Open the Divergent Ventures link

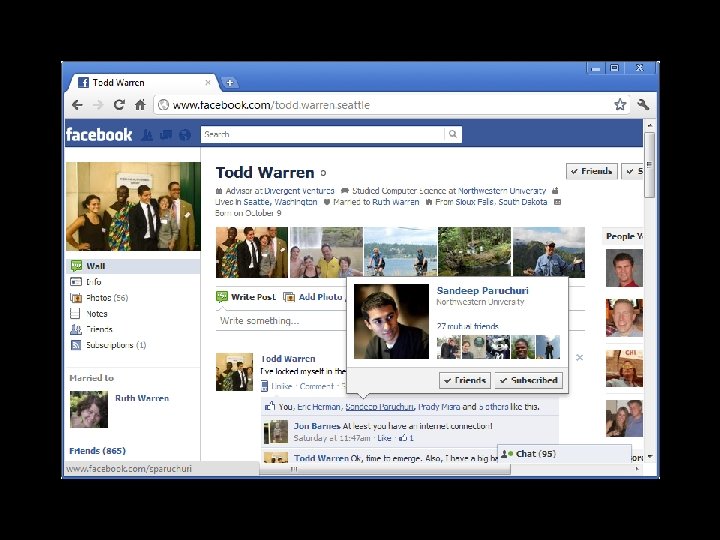pyautogui.click(x=299, y=191)
